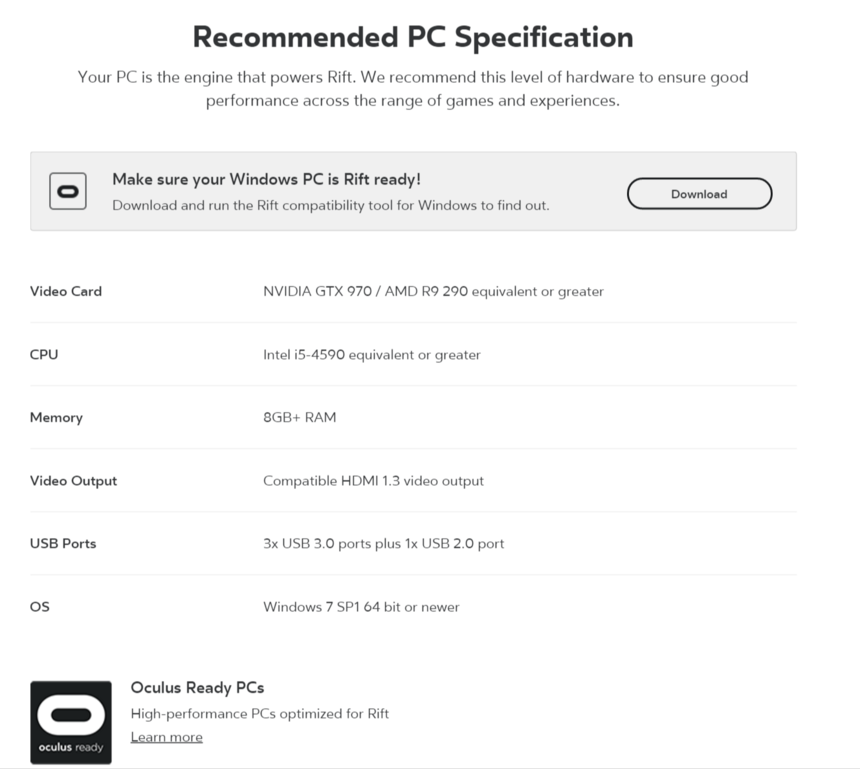Click the Rift compatibility tool description text

click(x=330, y=205)
